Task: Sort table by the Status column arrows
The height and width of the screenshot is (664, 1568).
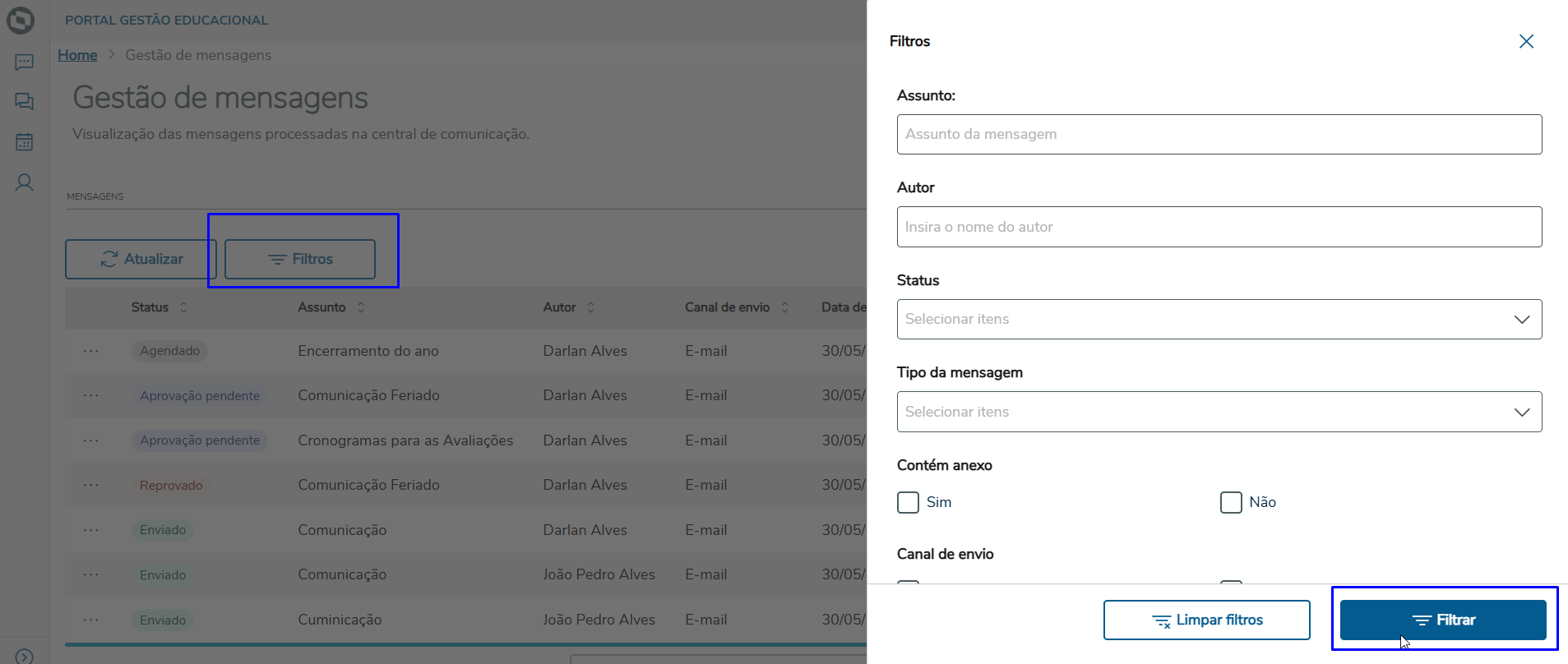Action: pos(183,307)
